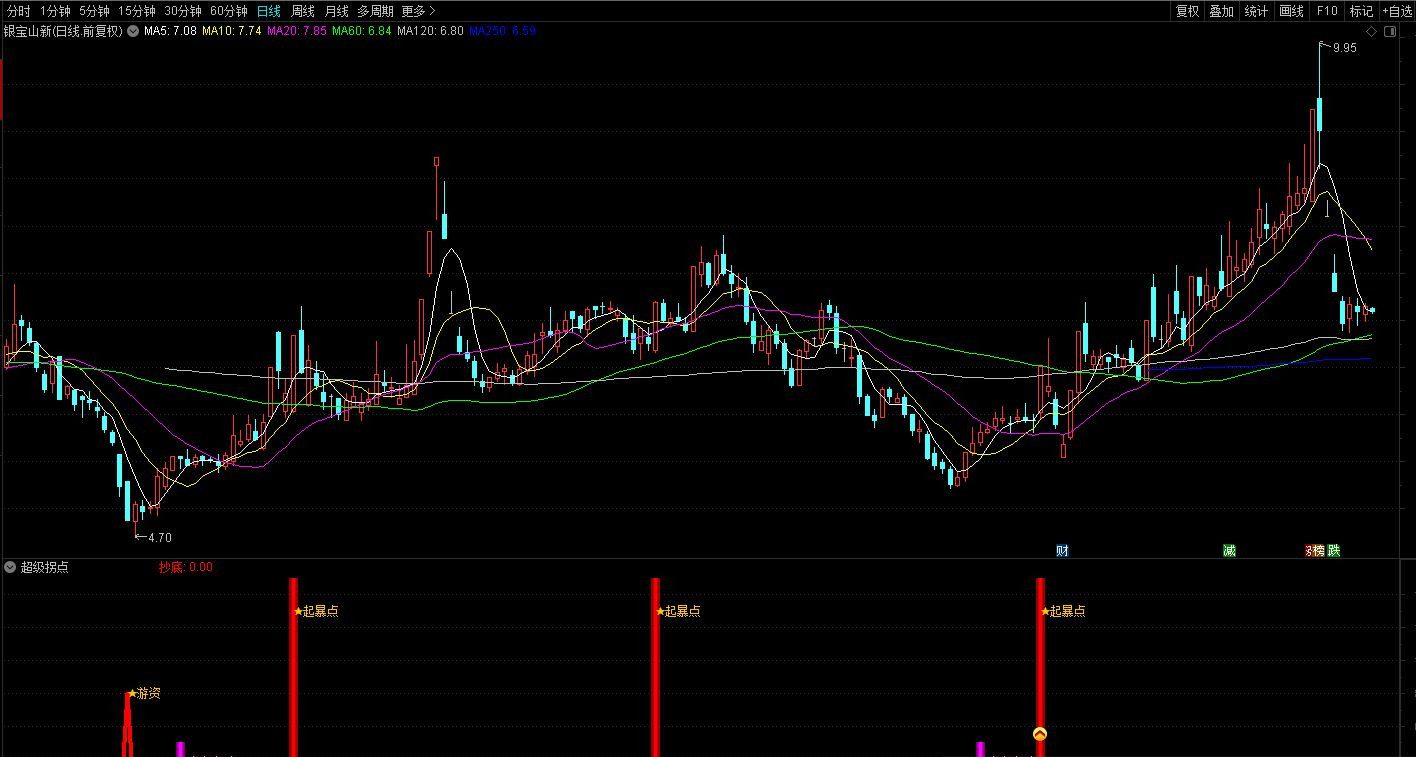Image resolution: width=1416 pixels, height=757 pixels.
Task: Click the 9.95 high price label
Action: pyautogui.click(x=1344, y=47)
